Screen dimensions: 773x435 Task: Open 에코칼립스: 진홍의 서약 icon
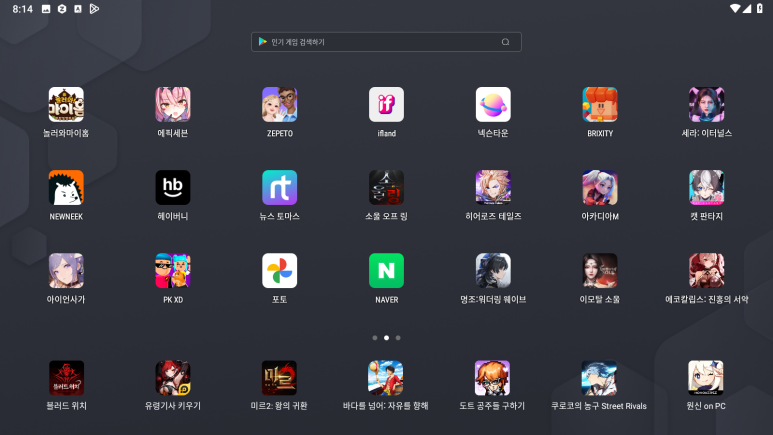pos(706,271)
